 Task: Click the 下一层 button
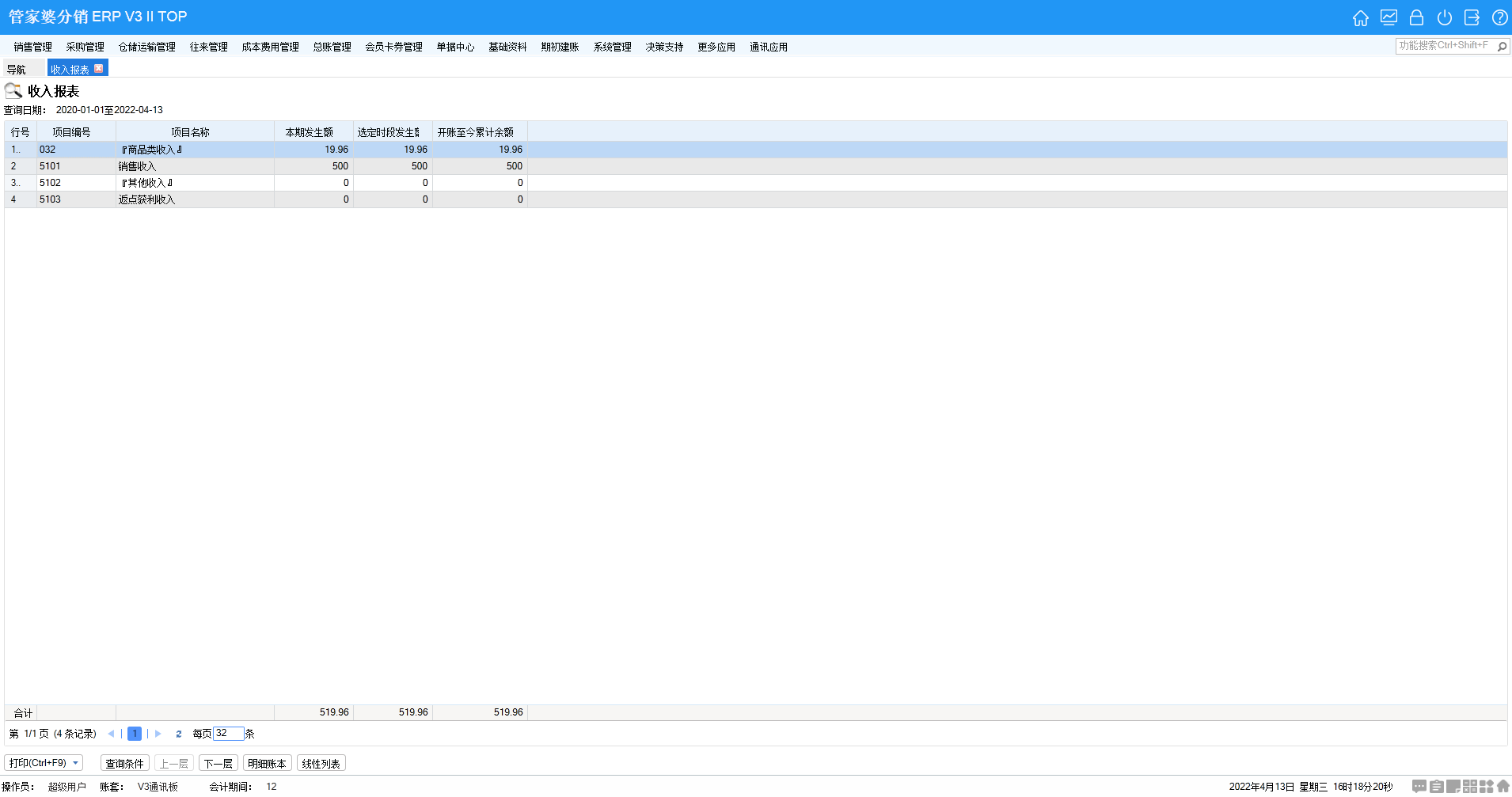218,763
